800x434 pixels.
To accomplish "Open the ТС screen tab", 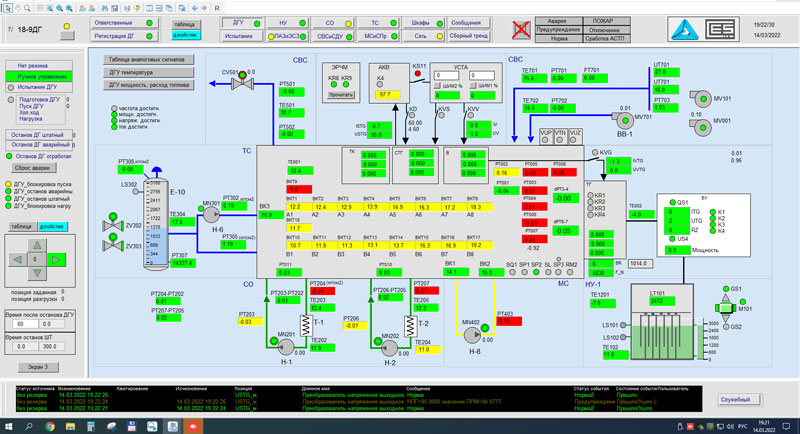I will click(x=379, y=23).
